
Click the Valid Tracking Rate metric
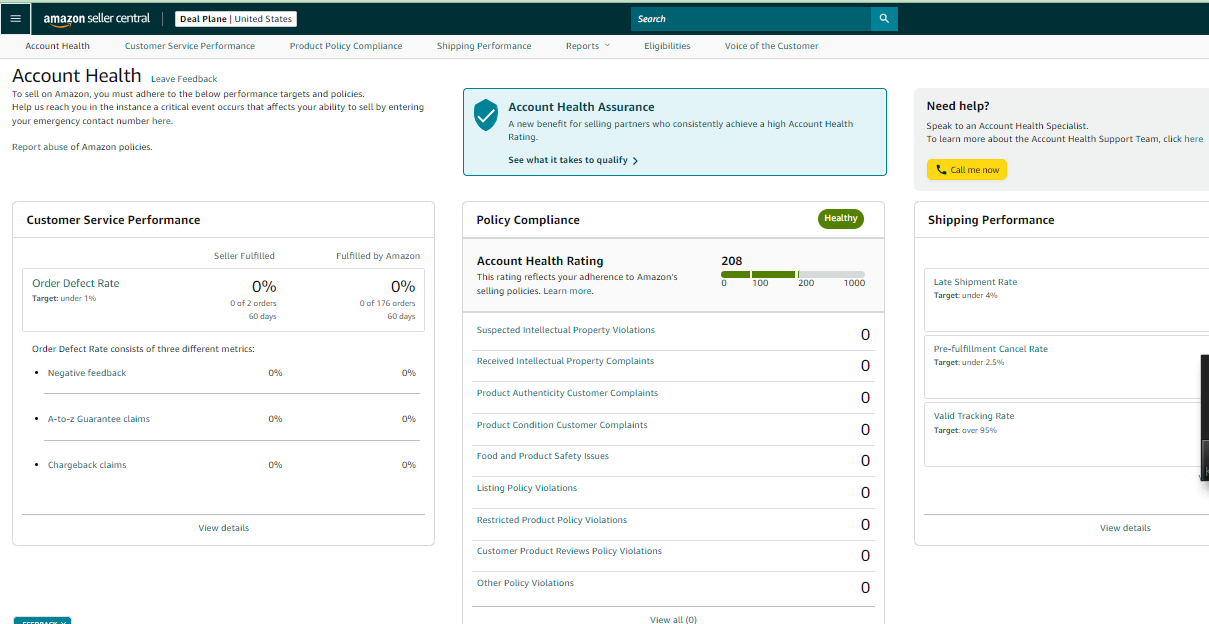pos(974,416)
